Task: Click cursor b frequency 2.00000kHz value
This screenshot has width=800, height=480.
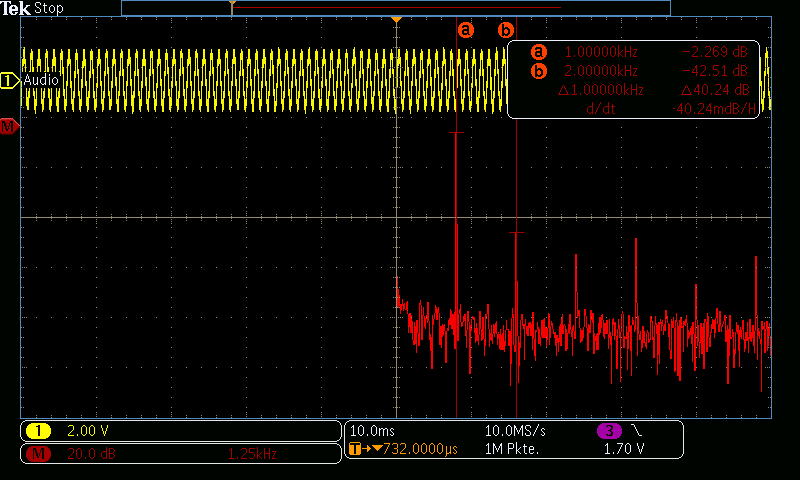Action: (601, 71)
